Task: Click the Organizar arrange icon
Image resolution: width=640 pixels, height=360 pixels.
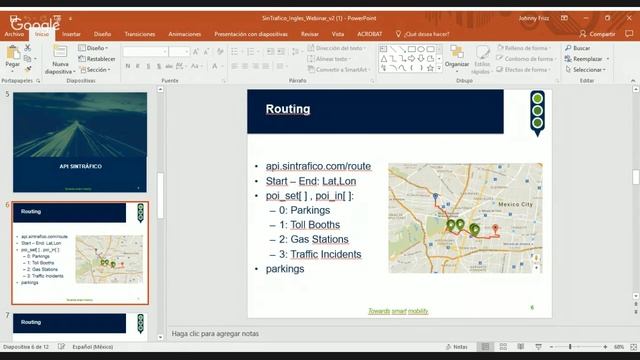Action: pos(457,52)
